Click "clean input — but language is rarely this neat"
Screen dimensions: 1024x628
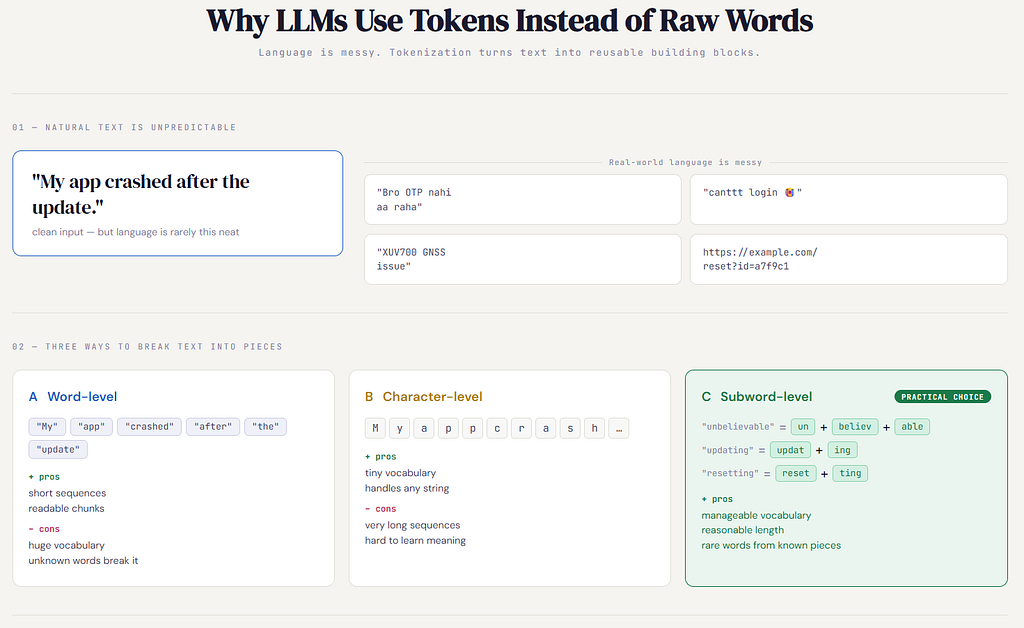(136, 232)
